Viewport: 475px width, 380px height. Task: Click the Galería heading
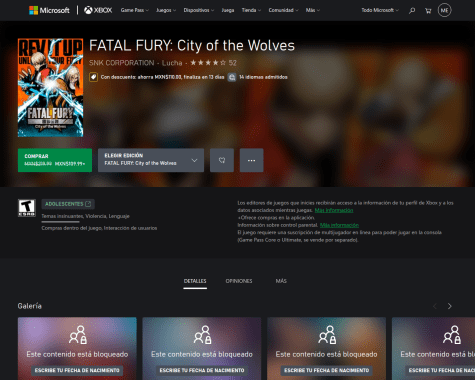pyautogui.click(x=30, y=306)
